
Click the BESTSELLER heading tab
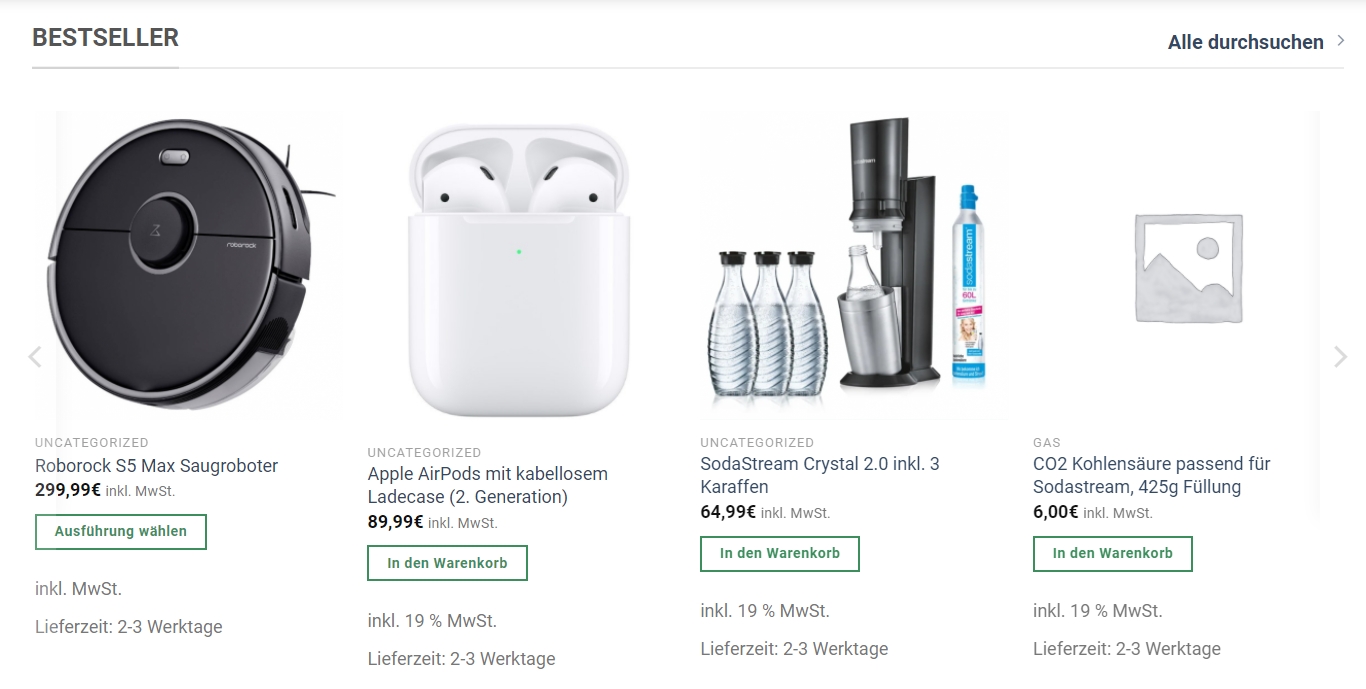click(106, 38)
